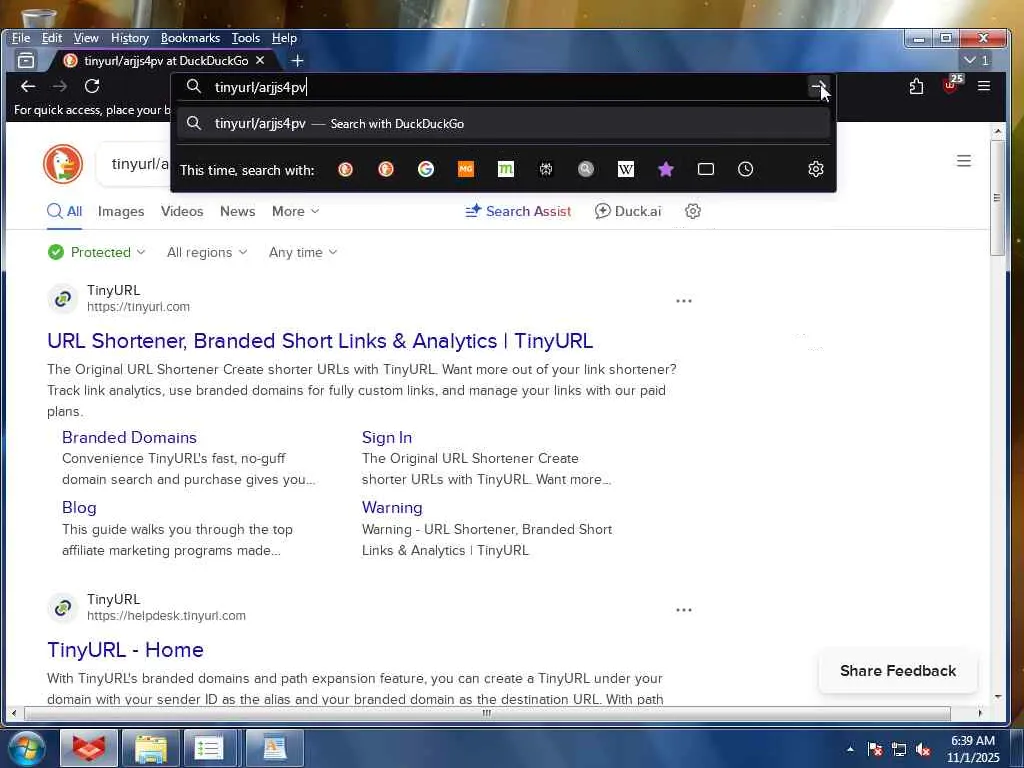The image size is (1024, 768).
Task: Search with the spider-logo engine icon
Action: 546,170
